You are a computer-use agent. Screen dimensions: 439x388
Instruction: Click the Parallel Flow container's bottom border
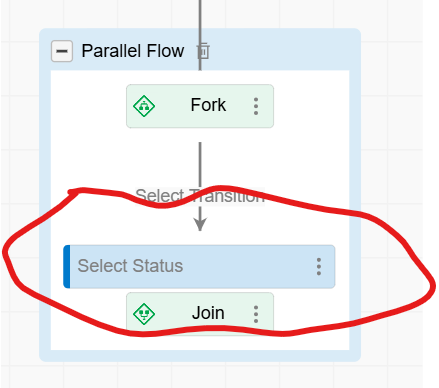click(200, 356)
